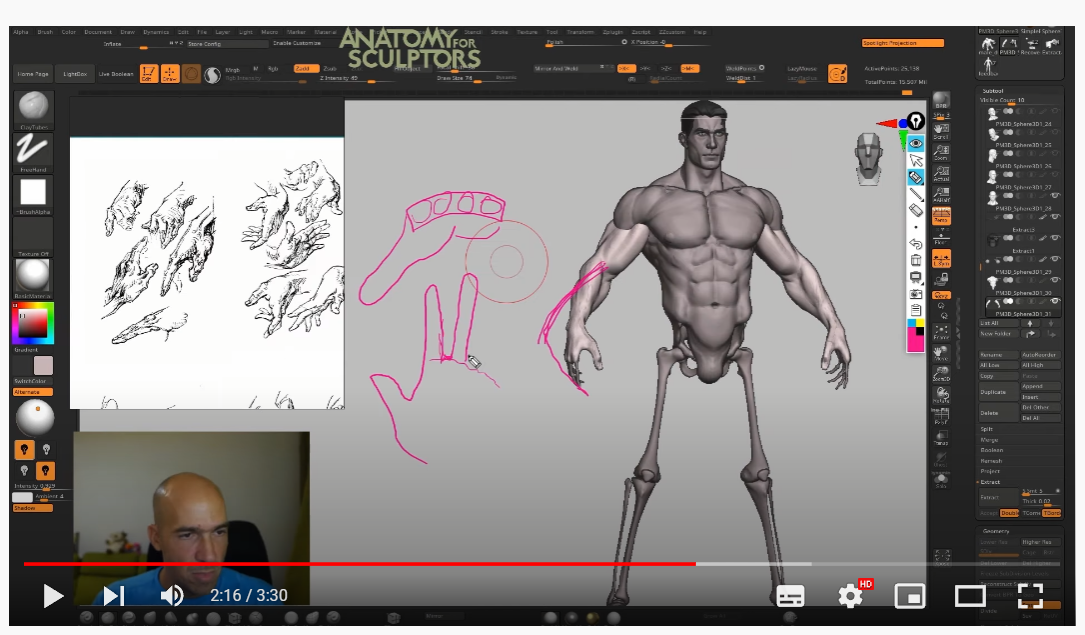Viewport: 1085px width, 635px height.
Task: Click the Duplicate subtool button
Action: (998, 392)
